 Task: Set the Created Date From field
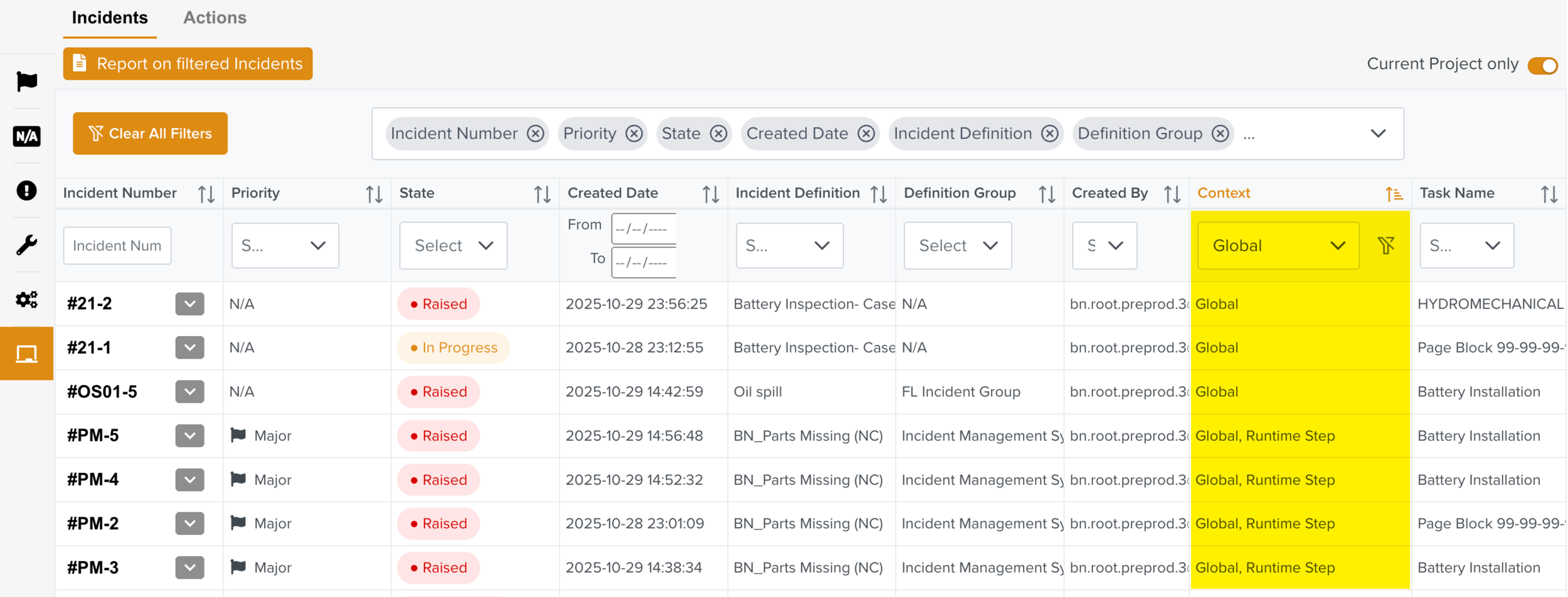(644, 229)
